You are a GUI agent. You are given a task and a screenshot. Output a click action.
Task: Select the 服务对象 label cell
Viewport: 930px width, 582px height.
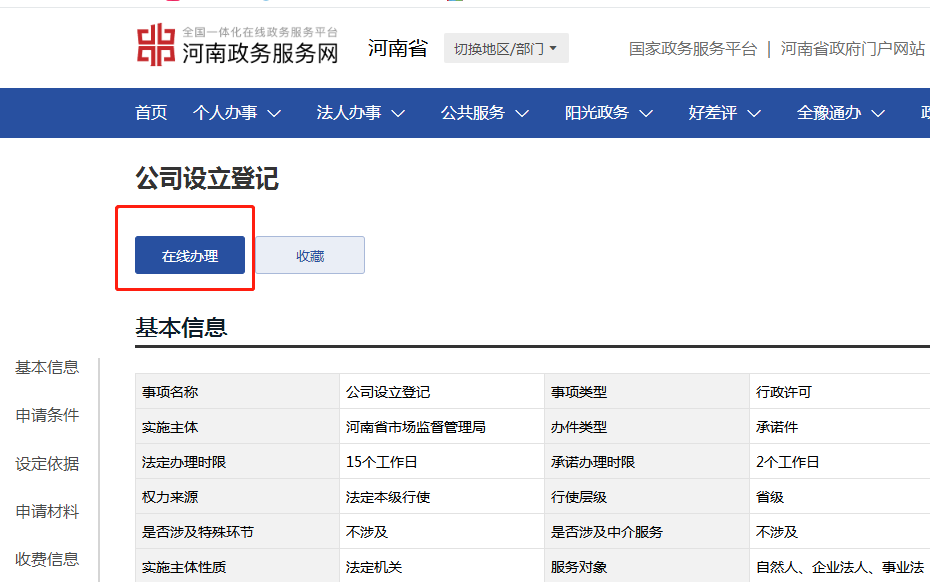(646, 566)
